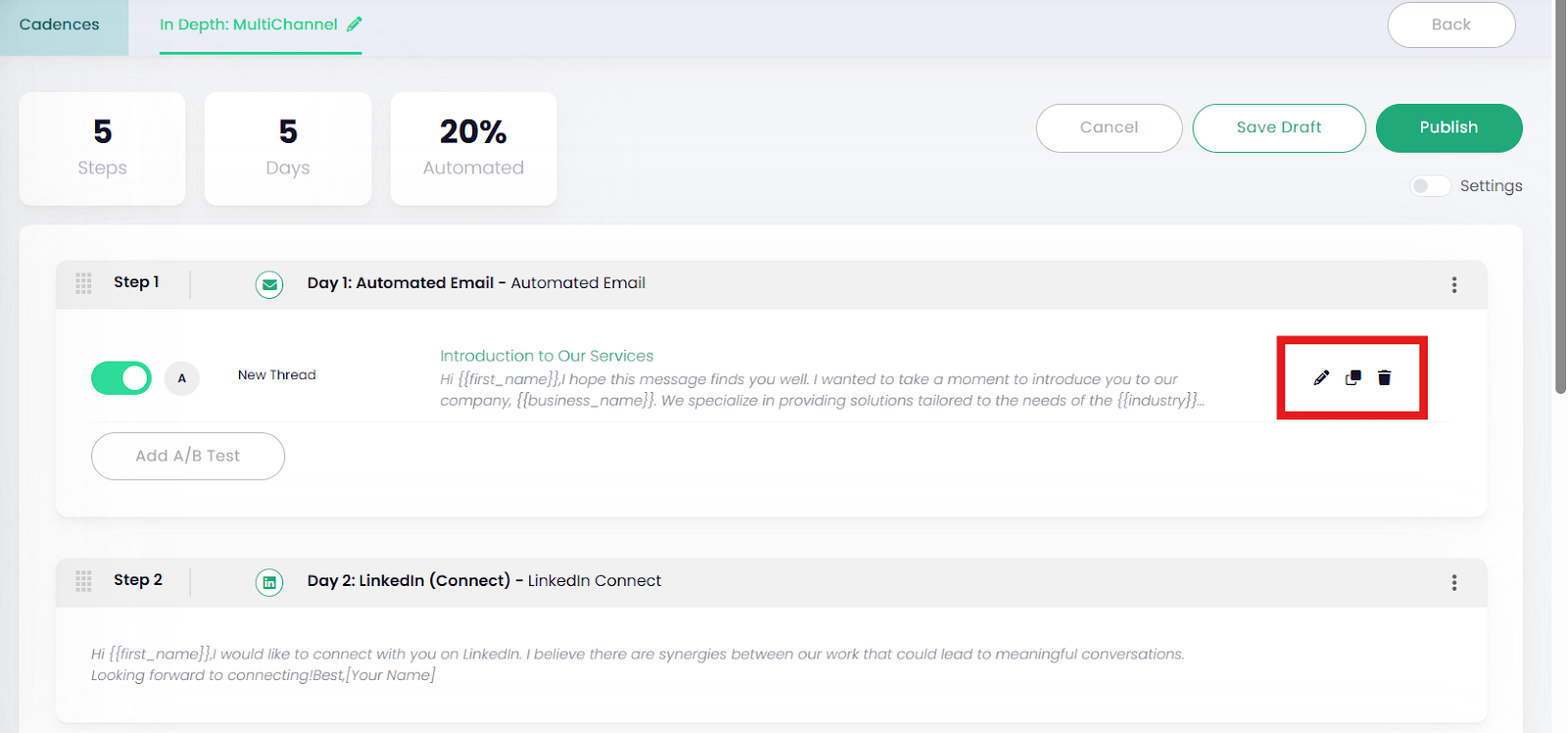The height and width of the screenshot is (733, 1568).
Task: Duplicate the Step 1 email variant
Action: tap(1353, 377)
